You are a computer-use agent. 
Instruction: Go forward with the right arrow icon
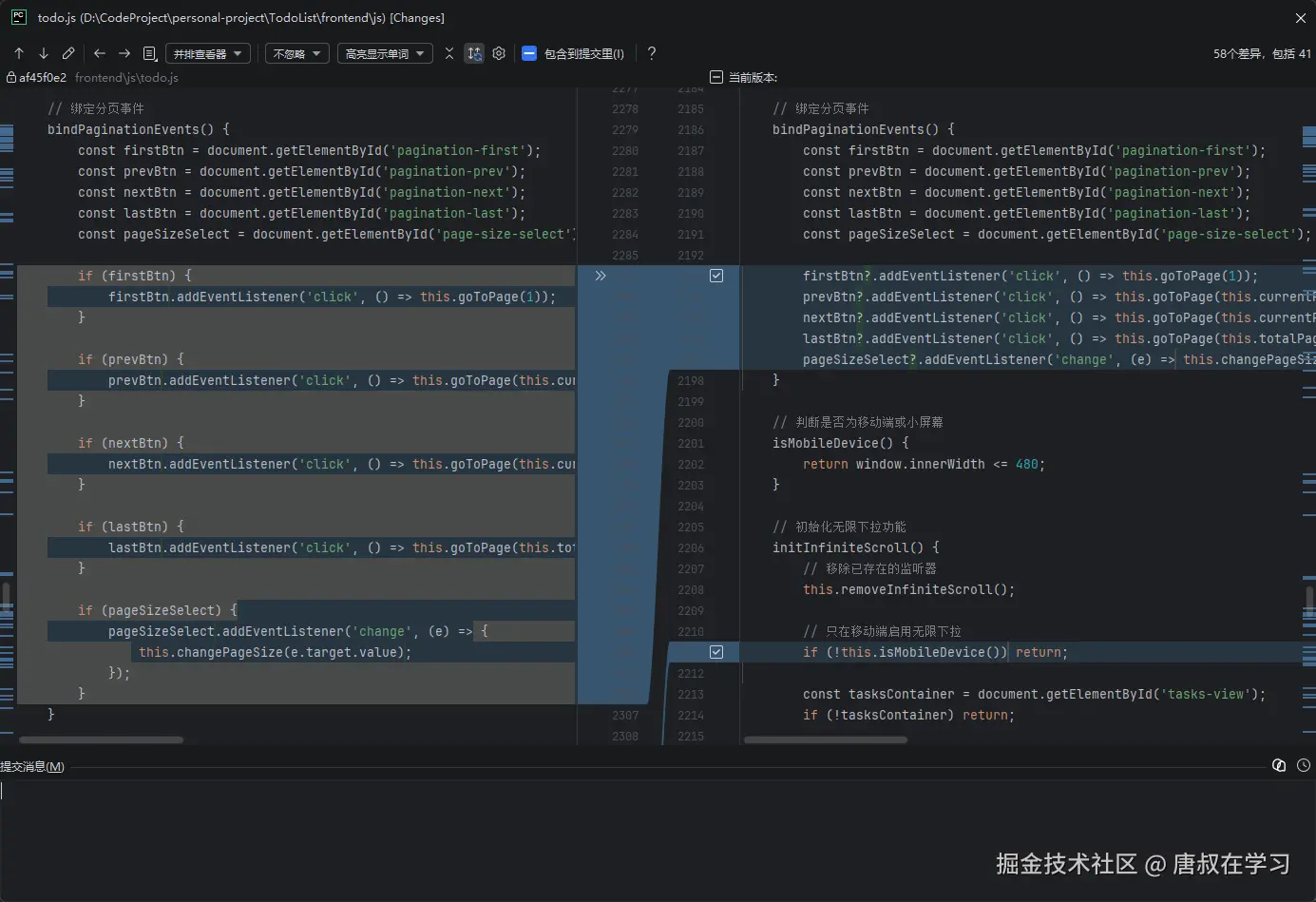pyautogui.click(x=124, y=53)
